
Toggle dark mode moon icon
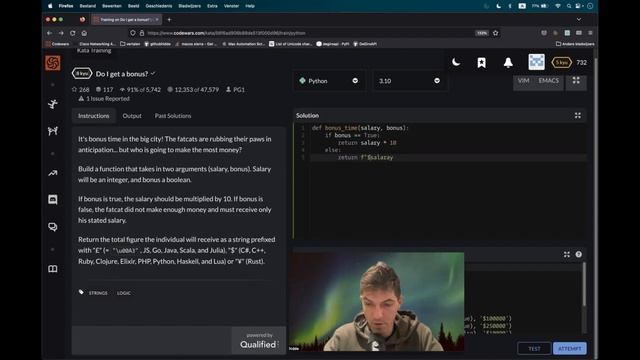[456, 62]
